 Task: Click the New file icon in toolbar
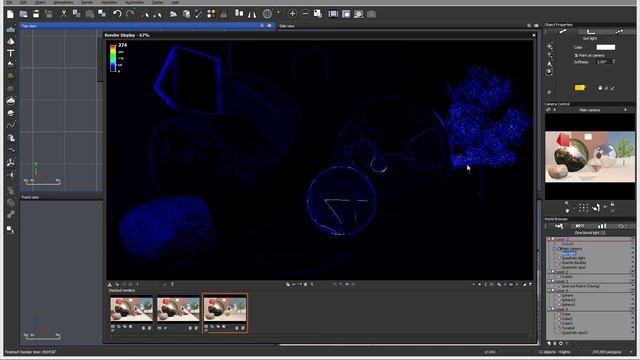point(10,14)
